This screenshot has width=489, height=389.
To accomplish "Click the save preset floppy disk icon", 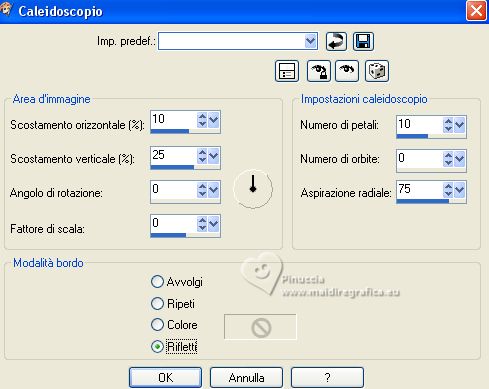I will click(363, 42).
